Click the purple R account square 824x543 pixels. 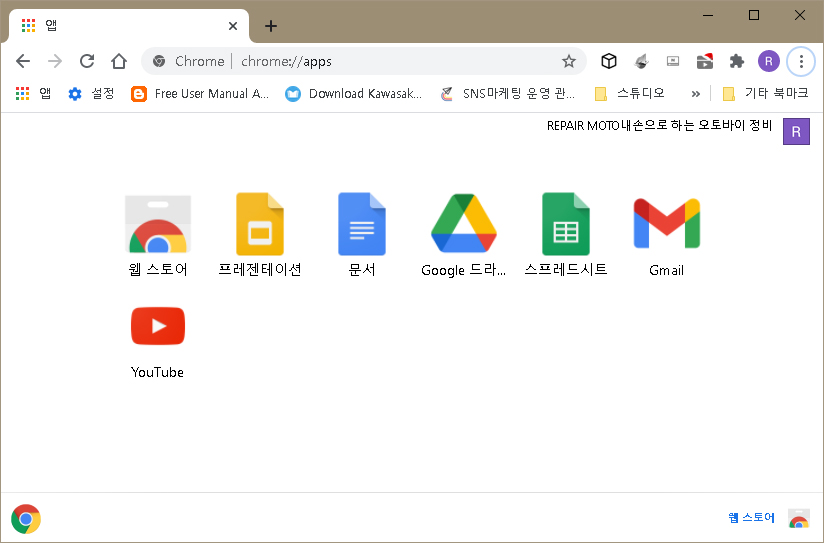796,131
